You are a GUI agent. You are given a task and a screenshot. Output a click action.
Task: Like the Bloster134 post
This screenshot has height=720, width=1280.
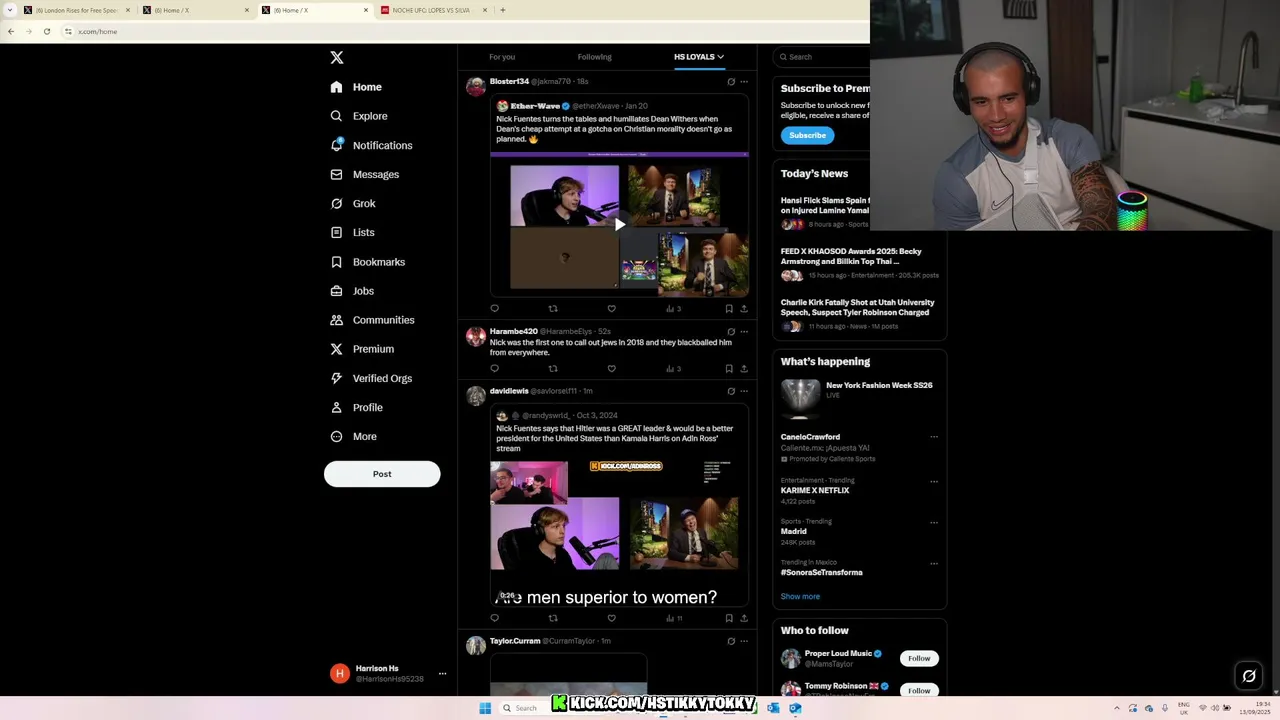pos(612,309)
